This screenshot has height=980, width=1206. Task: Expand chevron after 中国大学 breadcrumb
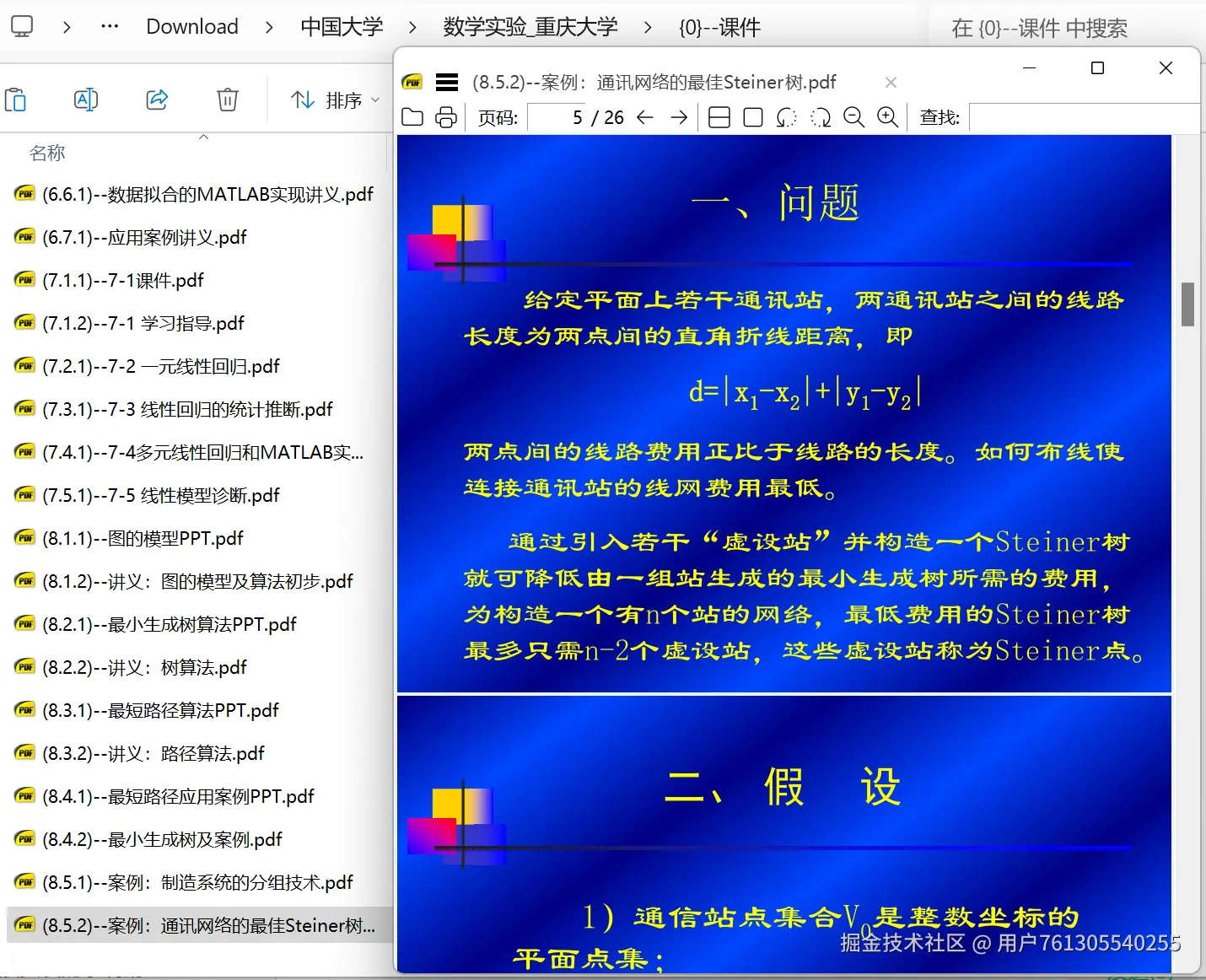412,27
